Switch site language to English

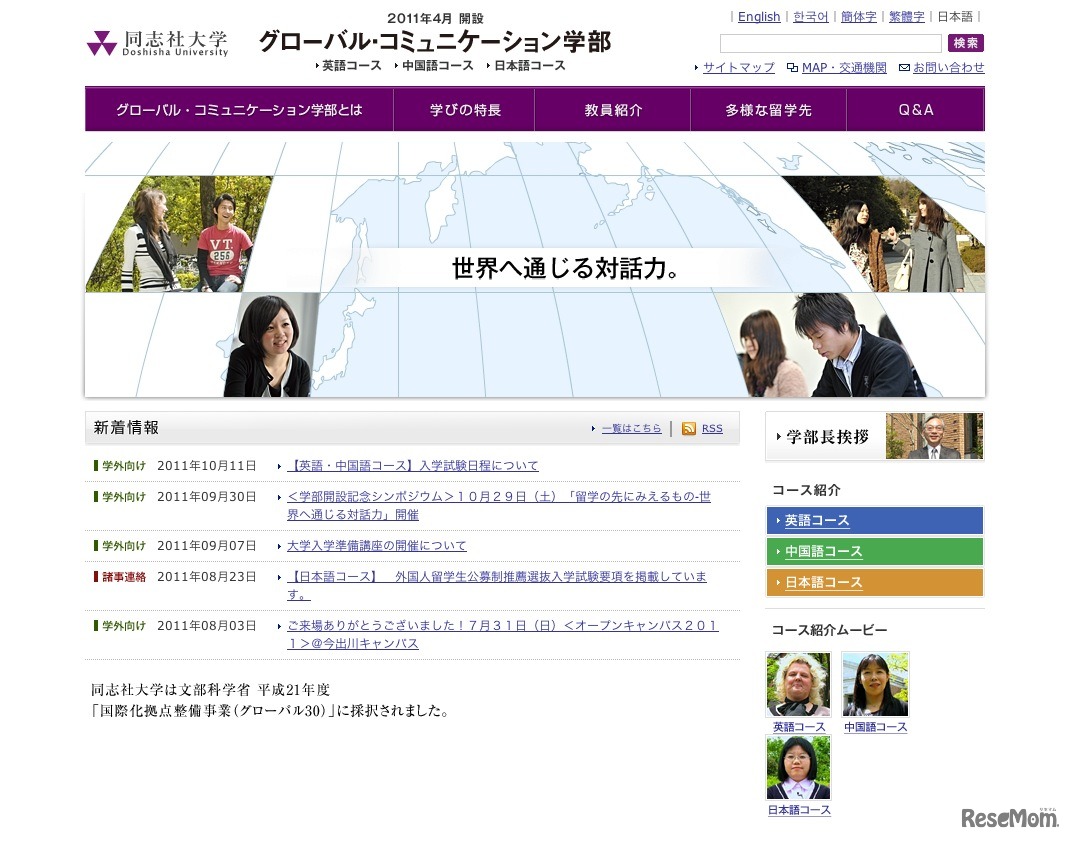pyautogui.click(x=758, y=17)
